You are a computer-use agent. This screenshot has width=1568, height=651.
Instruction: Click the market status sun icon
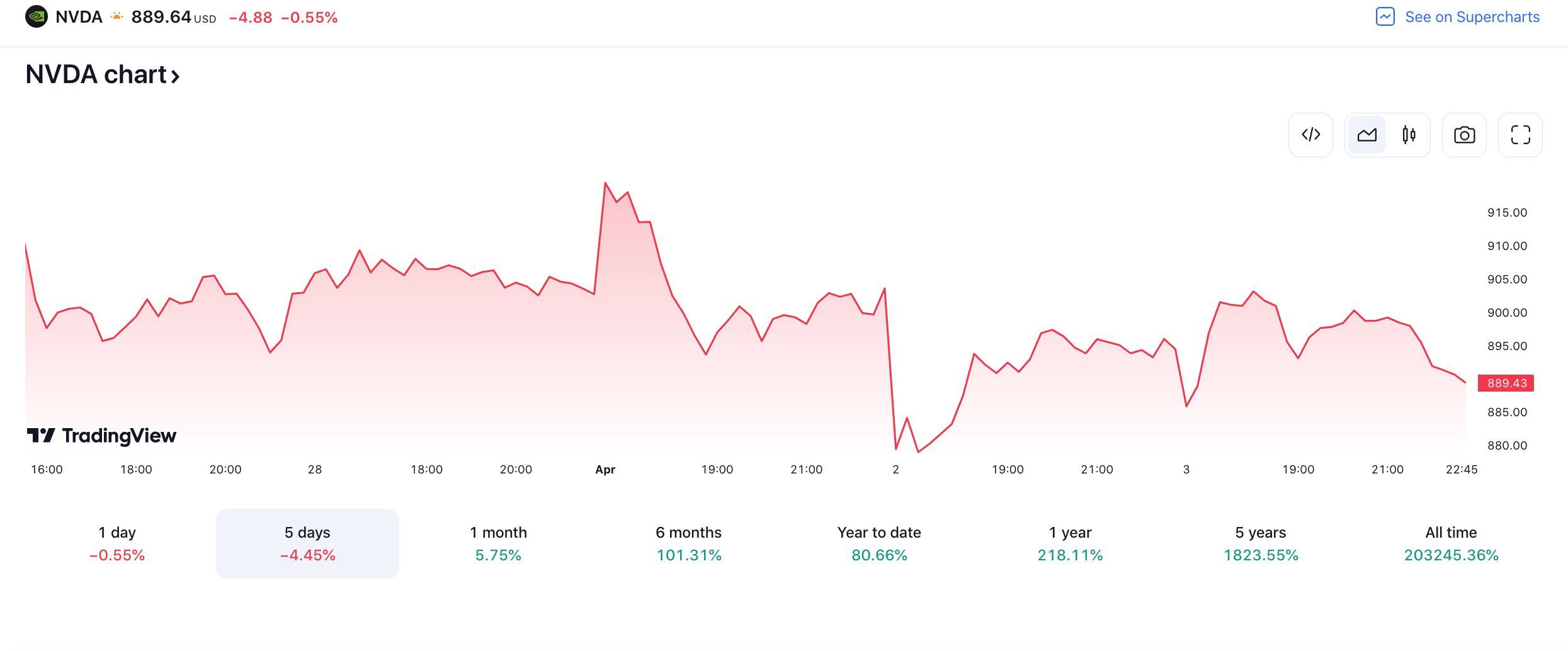pyautogui.click(x=116, y=17)
